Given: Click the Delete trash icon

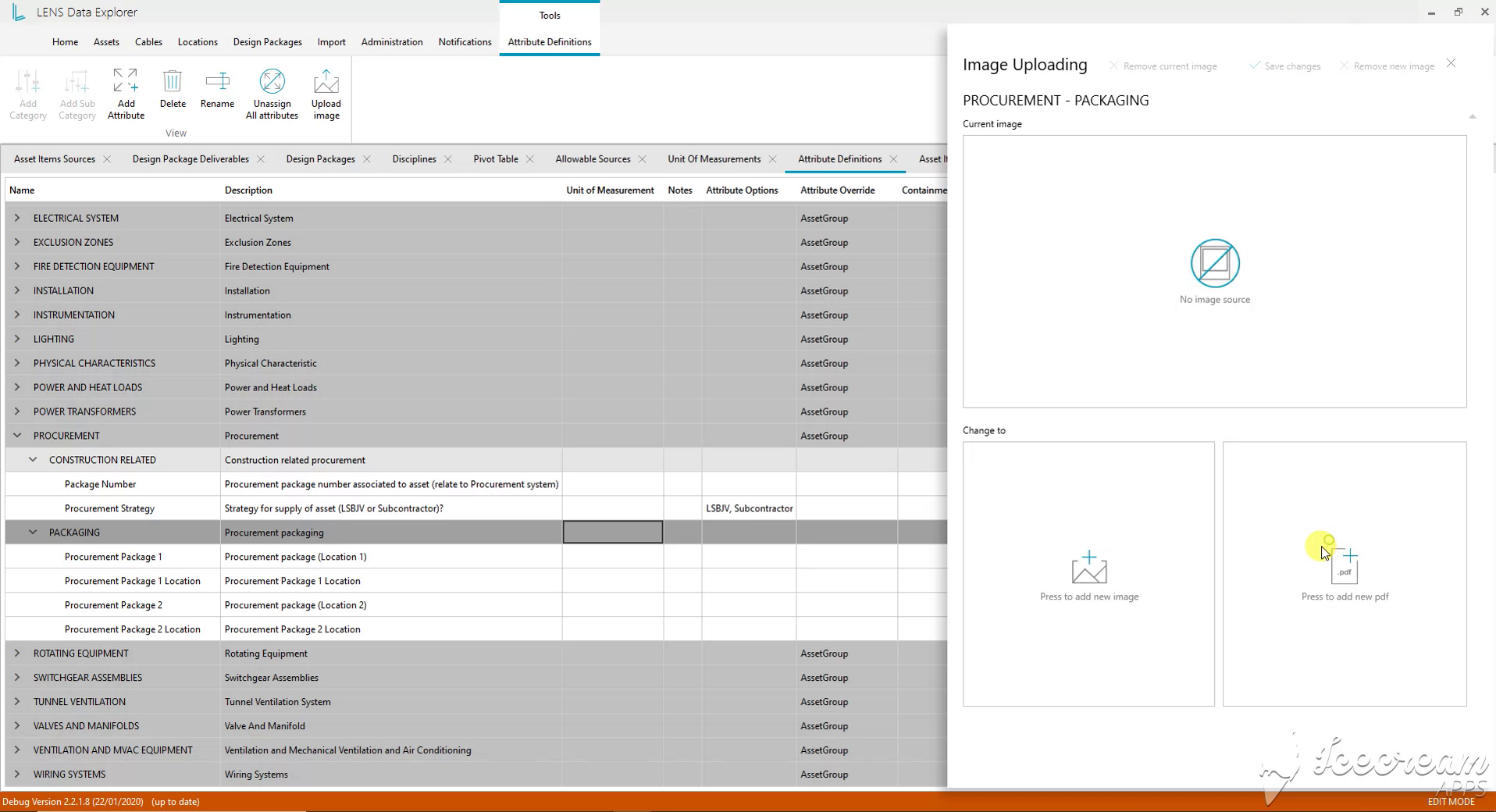Looking at the screenshot, I should click(173, 81).
